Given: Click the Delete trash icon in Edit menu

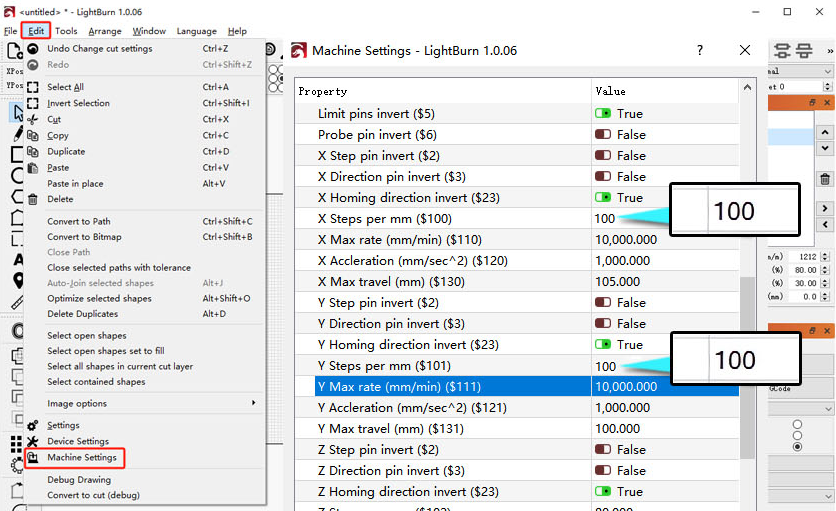Looking at the screenshot, I should (33, 199).
